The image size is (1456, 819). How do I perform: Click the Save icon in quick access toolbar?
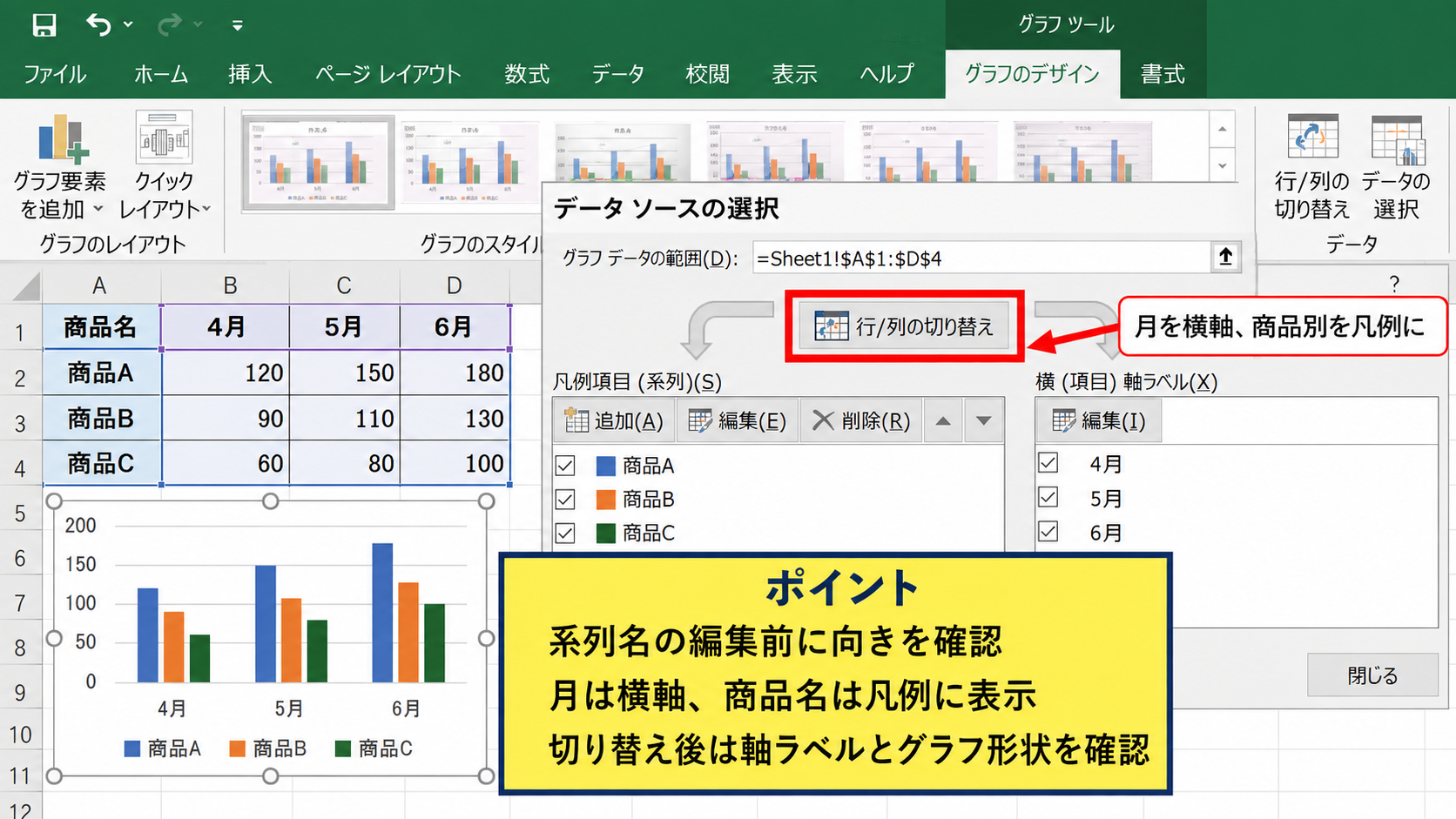pos(44,24)
